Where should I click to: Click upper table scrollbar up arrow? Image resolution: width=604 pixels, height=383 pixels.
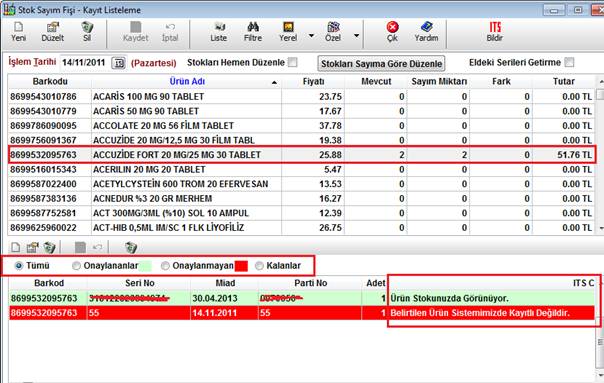click(601, 81)
